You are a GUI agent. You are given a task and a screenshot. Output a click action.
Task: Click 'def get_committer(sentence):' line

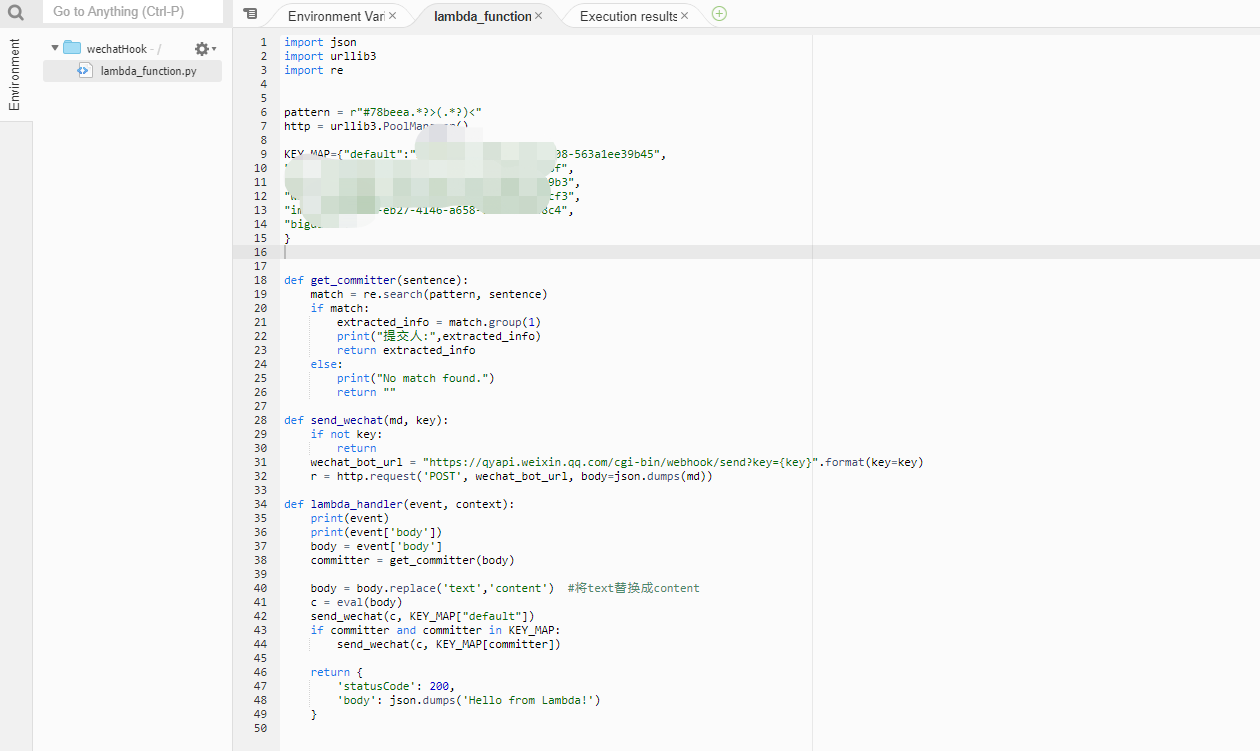coord(376,280)
